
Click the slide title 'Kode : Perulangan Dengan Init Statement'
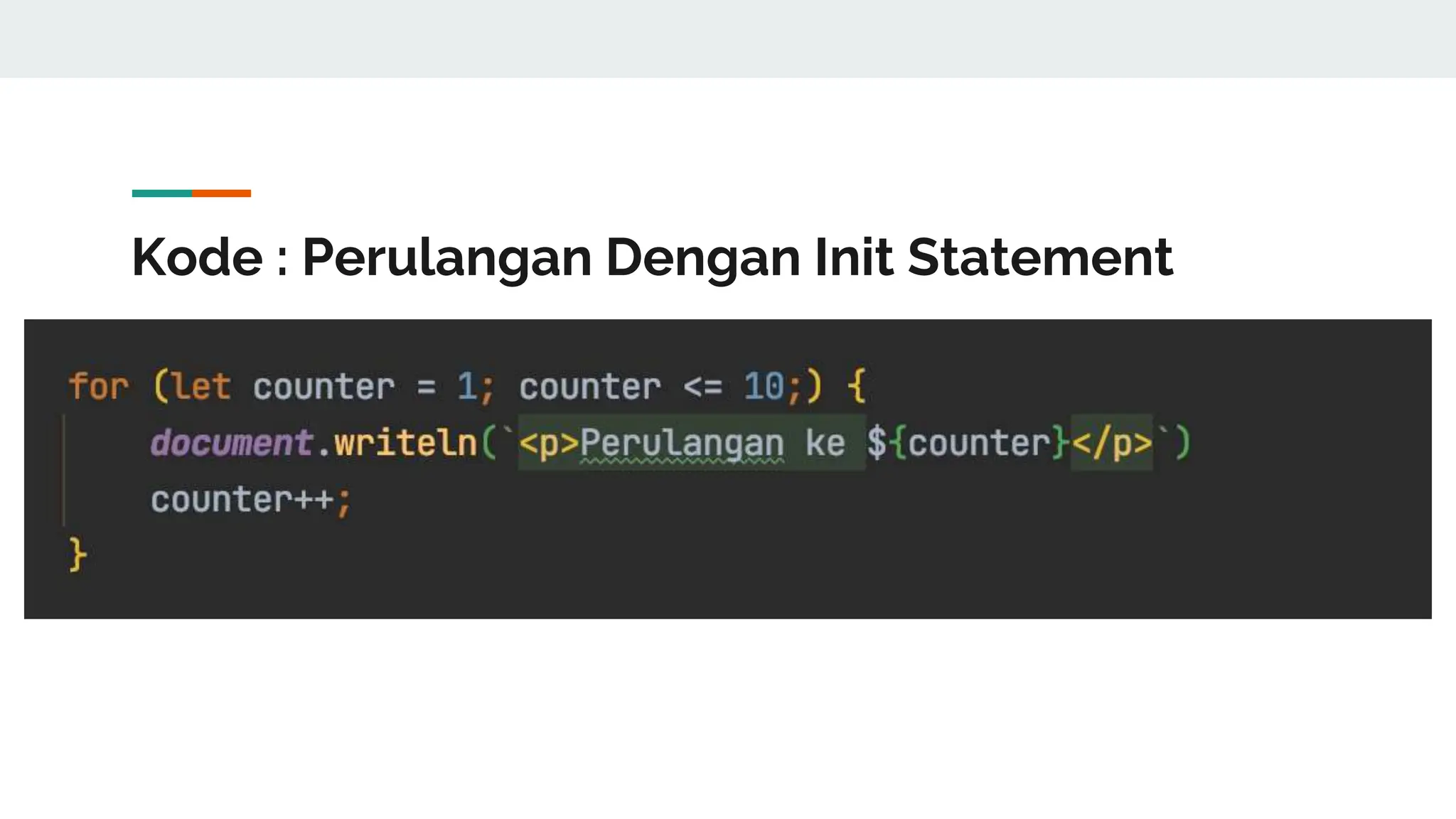pyautogui.click(x=652, y=257)
